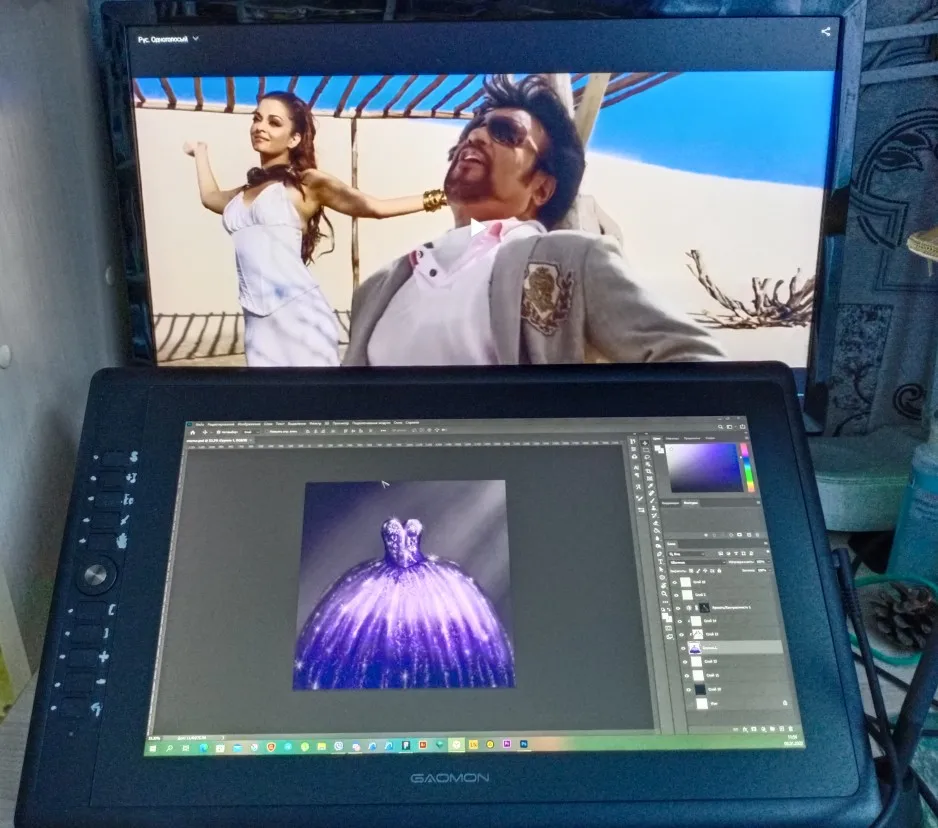Create a new layer with plus icon
Screen dimensions: 938x828
pos(781,729)
